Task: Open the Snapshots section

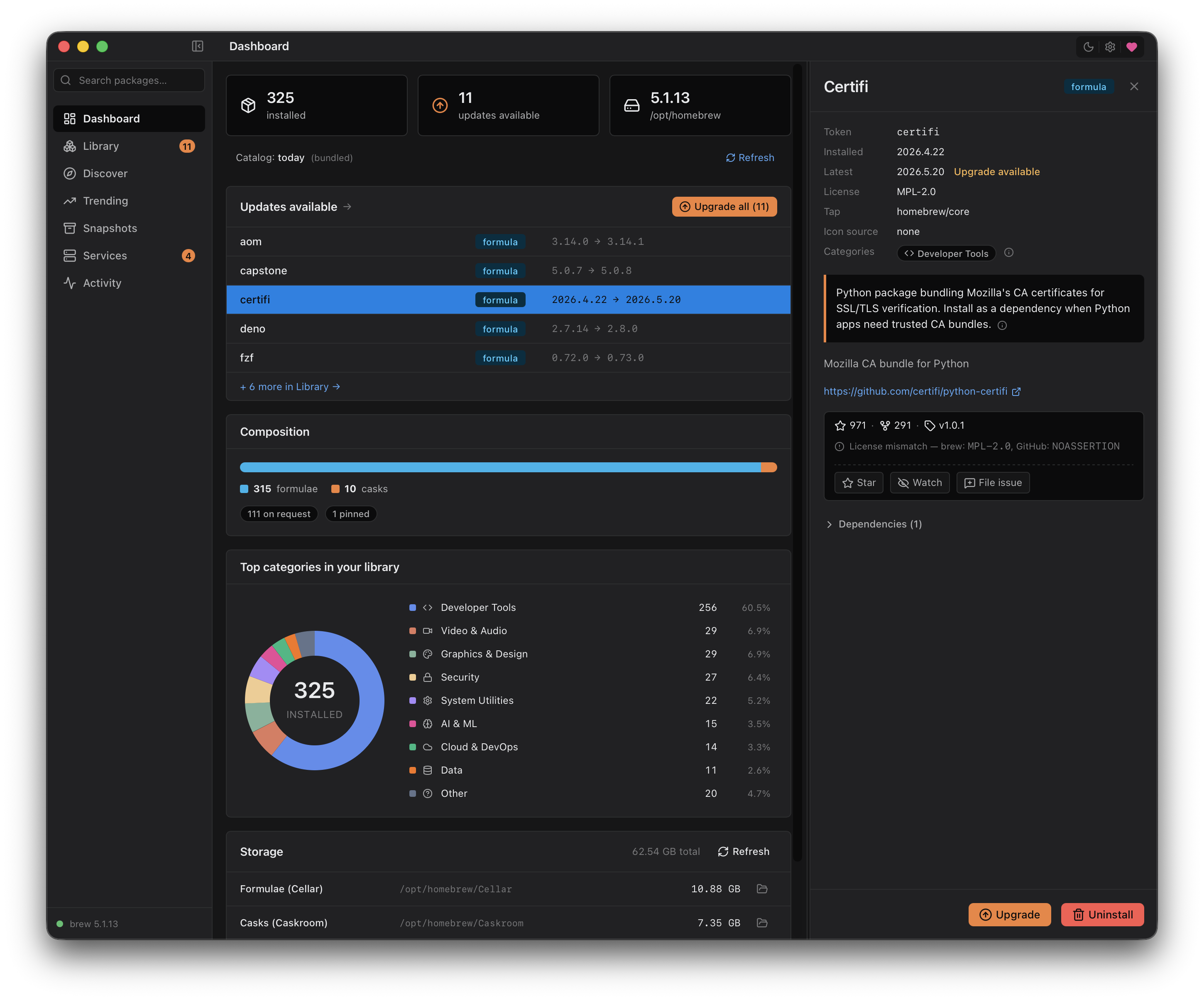Action: tap(129, 228)
